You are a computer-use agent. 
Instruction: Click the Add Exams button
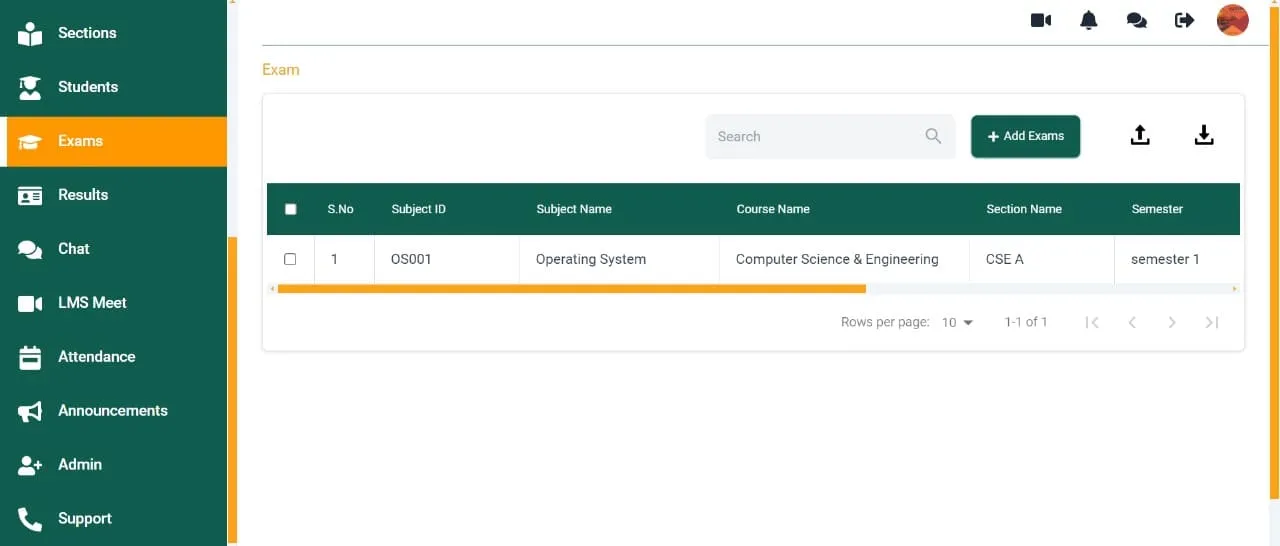(1025, 136)
